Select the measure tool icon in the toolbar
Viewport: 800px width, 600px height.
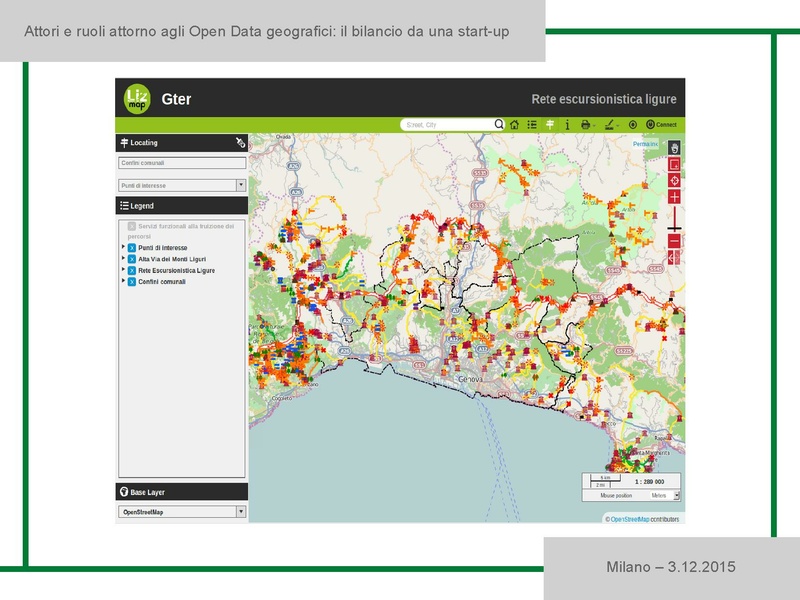610,125
